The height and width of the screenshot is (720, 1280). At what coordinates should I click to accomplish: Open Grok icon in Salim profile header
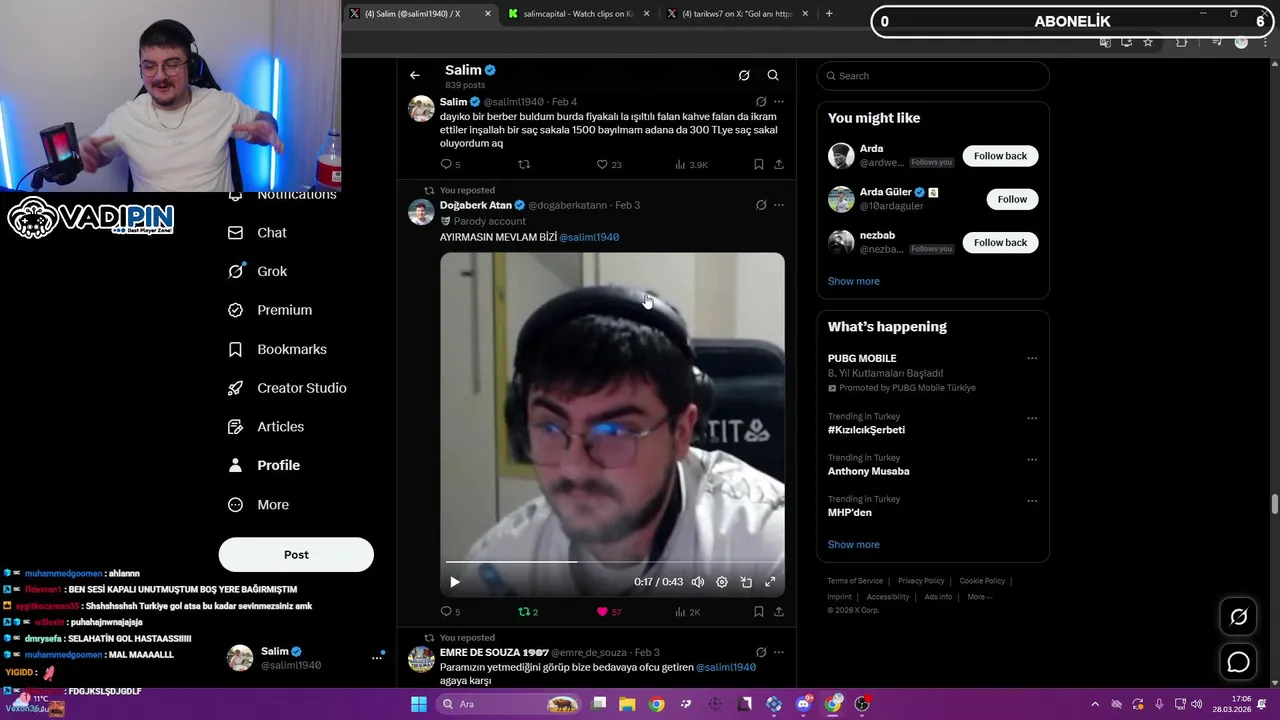coord(744,75)
